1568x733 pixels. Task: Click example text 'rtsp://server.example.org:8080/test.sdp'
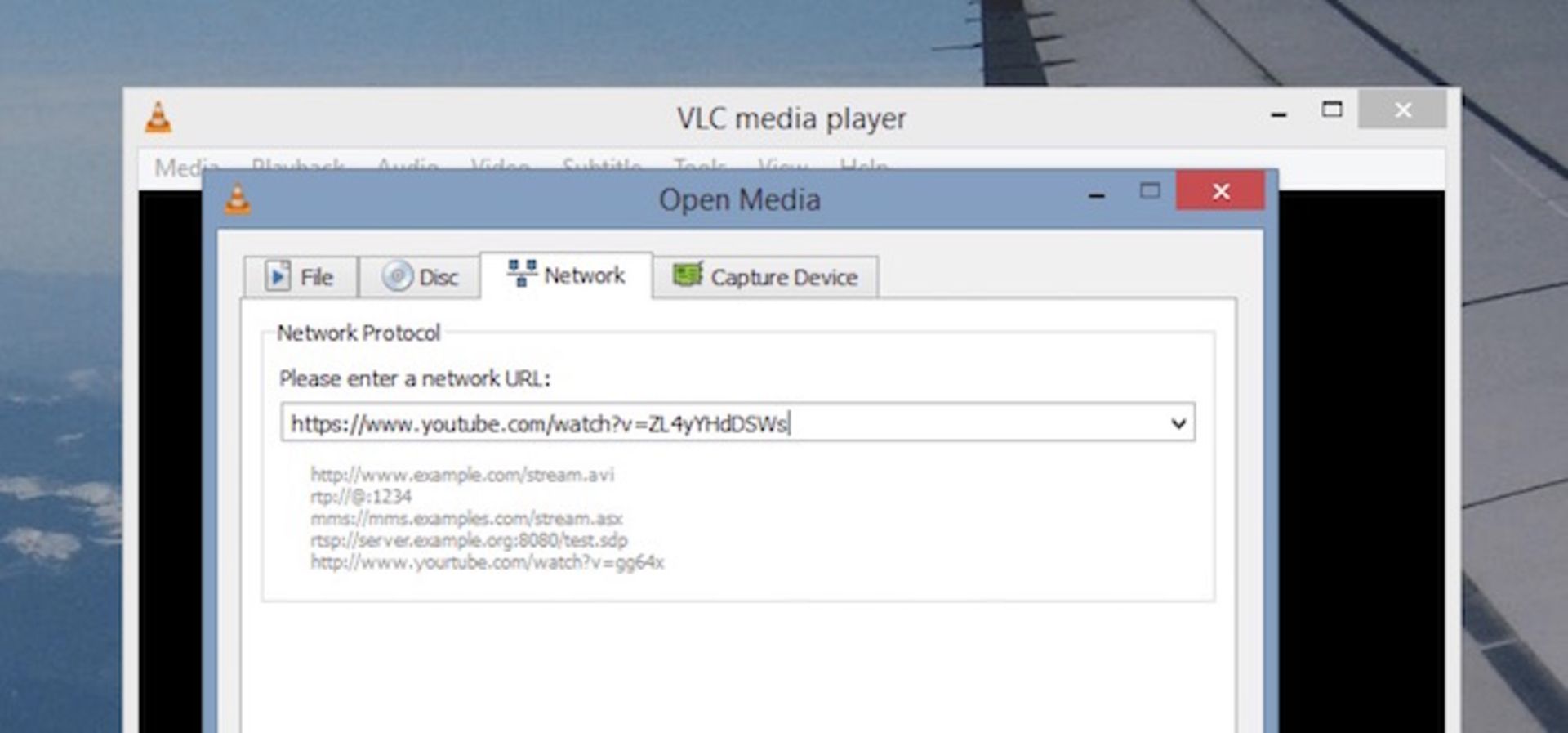[469, 540]
